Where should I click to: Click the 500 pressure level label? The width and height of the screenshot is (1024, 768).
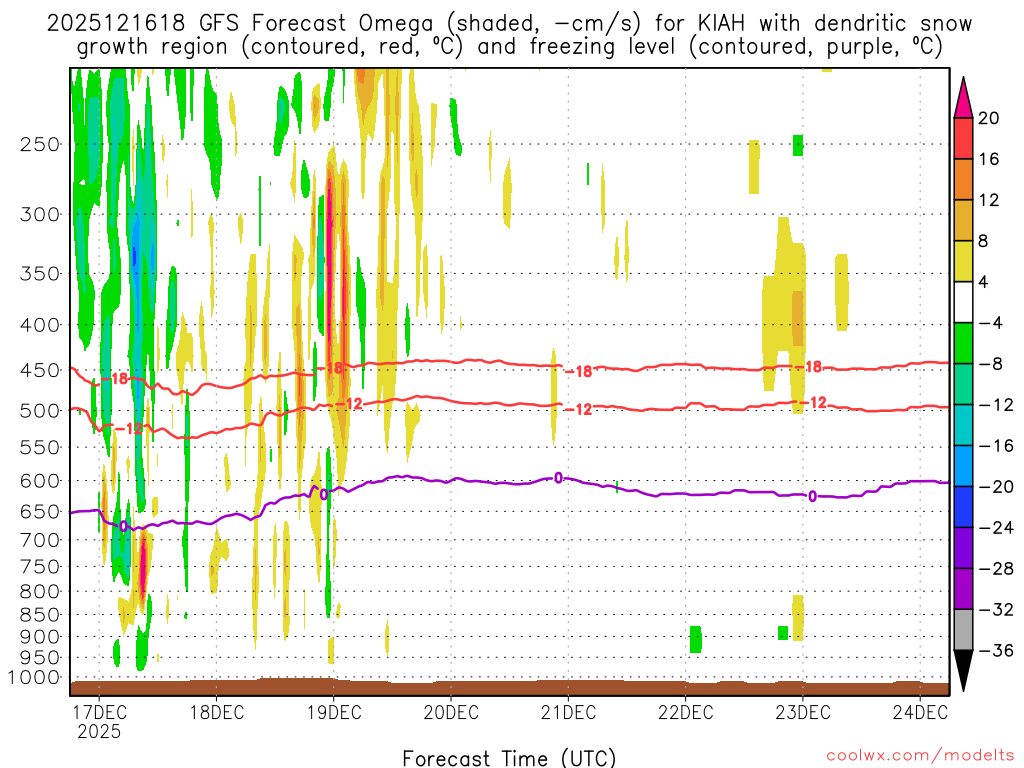click(40, 411)
